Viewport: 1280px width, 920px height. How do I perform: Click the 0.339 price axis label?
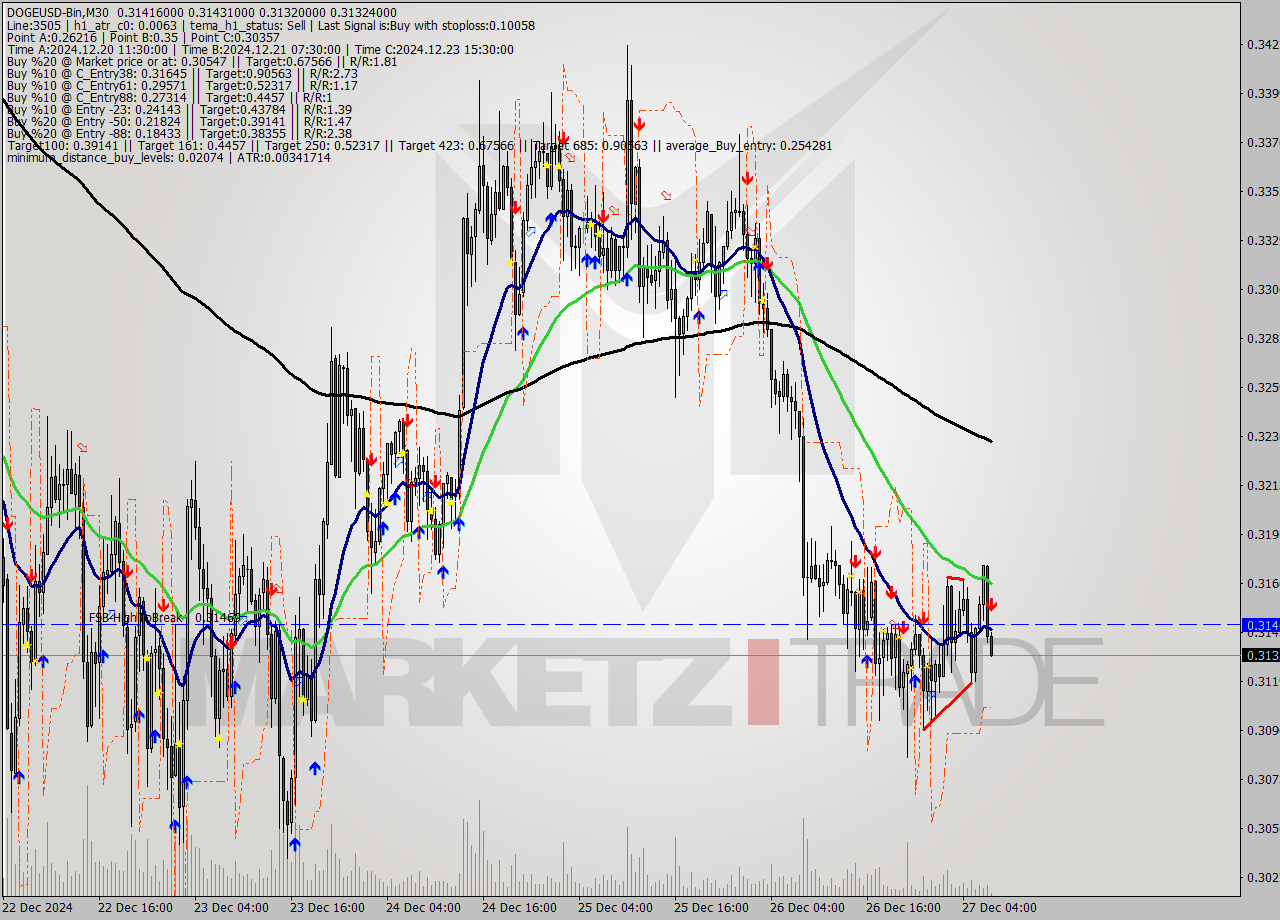pos(1262,93)
